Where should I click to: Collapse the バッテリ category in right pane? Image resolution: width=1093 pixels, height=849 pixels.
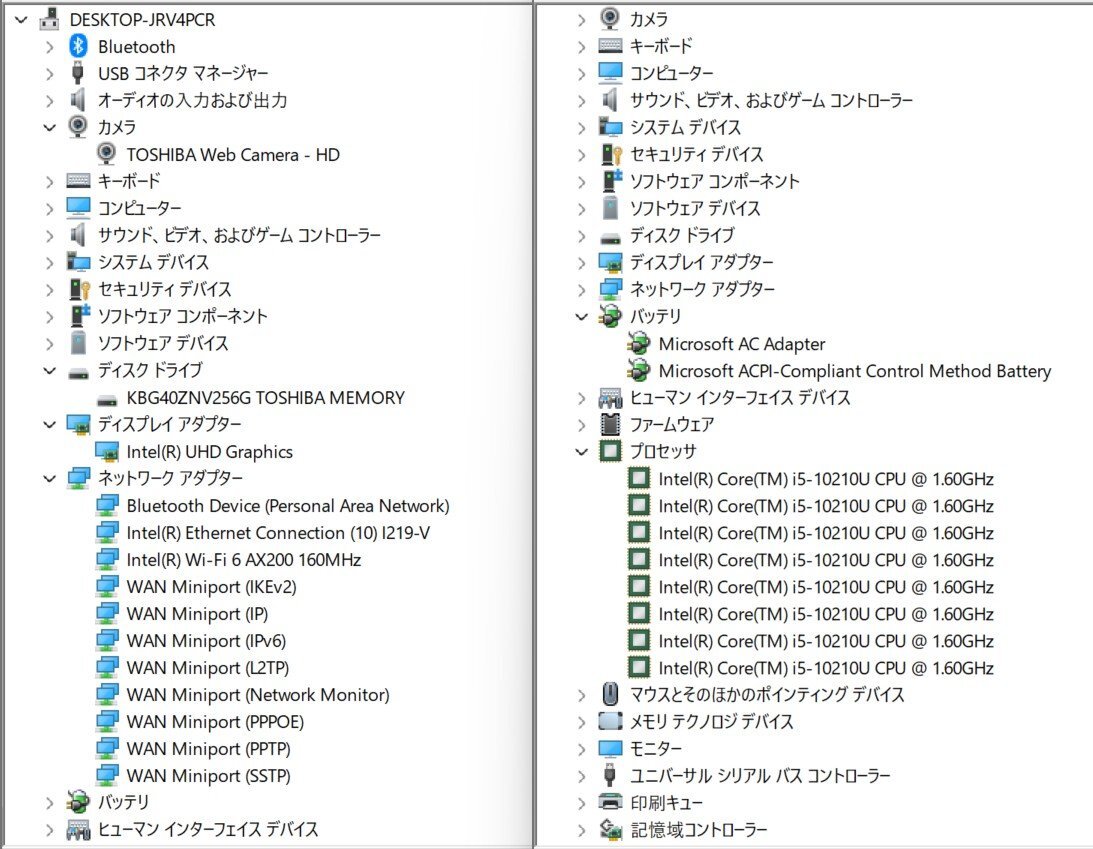click(x=581, y=316)
